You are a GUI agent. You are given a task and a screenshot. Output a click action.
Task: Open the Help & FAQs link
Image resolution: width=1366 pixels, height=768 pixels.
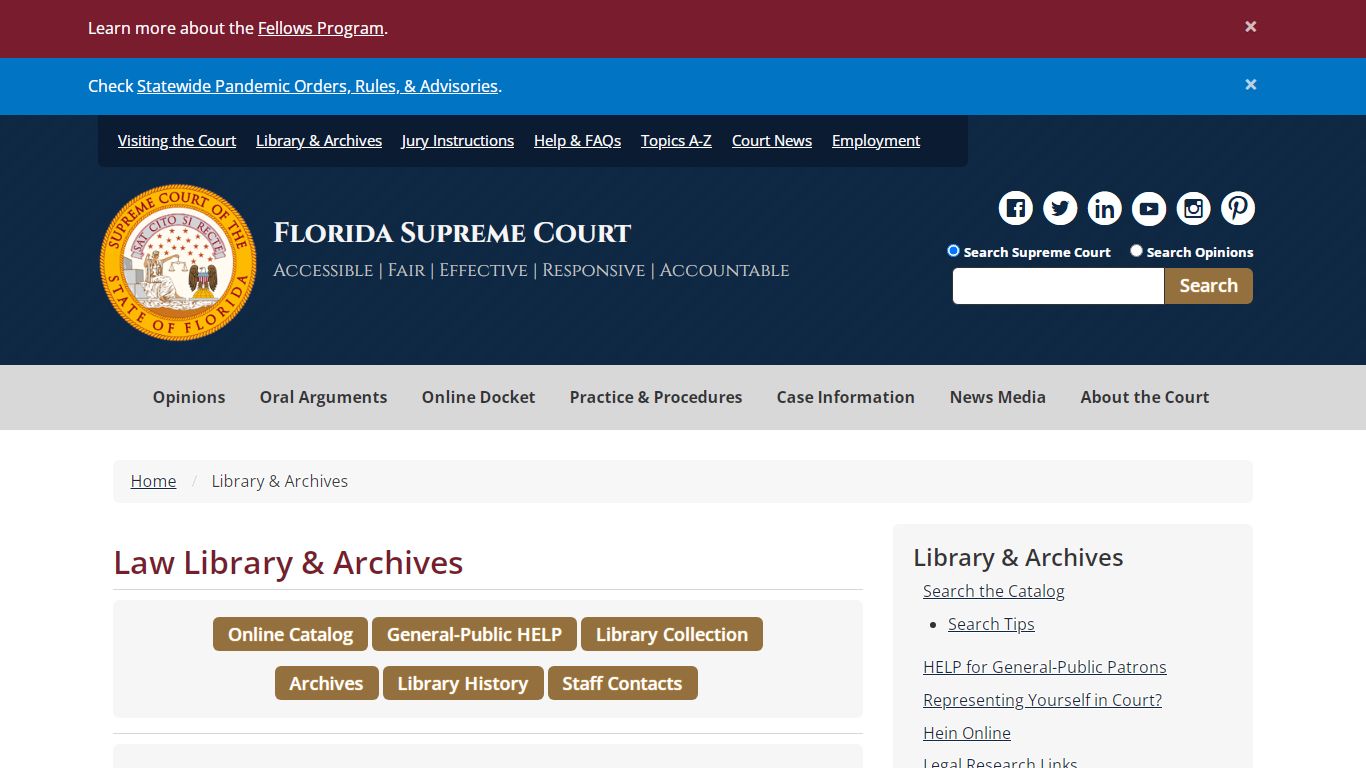(x=577, y=141)
